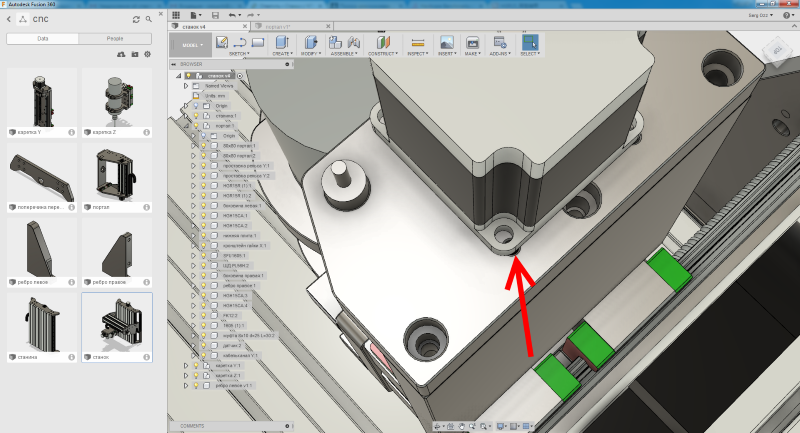Go back in the data panel
Viewport: 800px width, 433px height.
9,19
